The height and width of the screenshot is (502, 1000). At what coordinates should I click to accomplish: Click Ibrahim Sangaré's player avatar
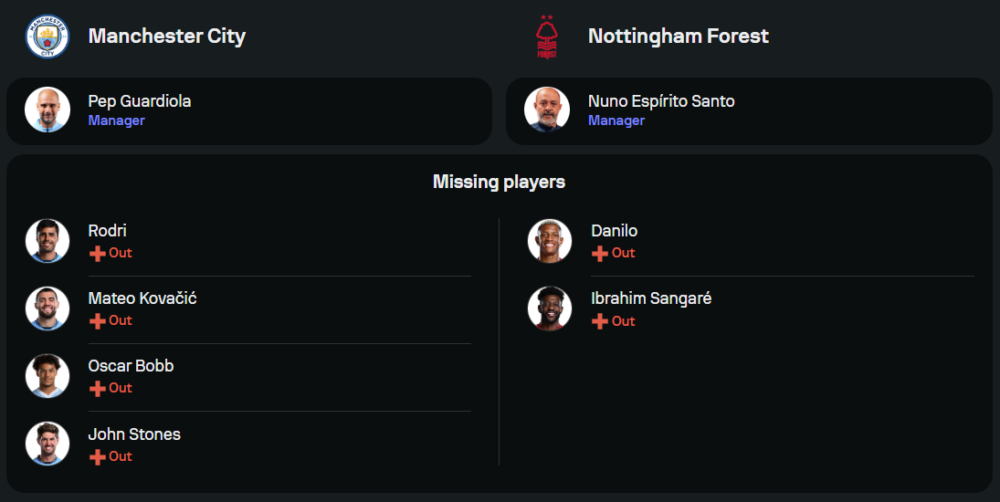[x=549, y=309]
